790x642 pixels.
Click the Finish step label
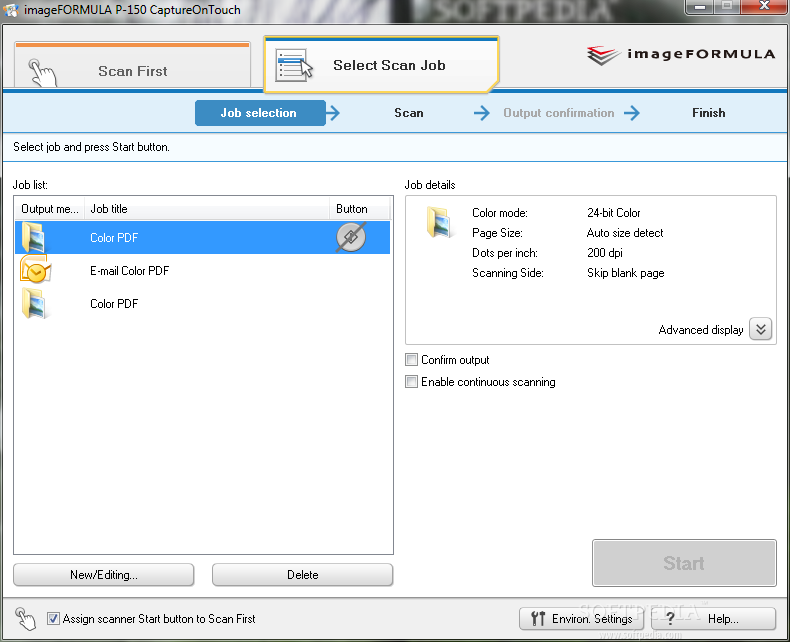708,113
